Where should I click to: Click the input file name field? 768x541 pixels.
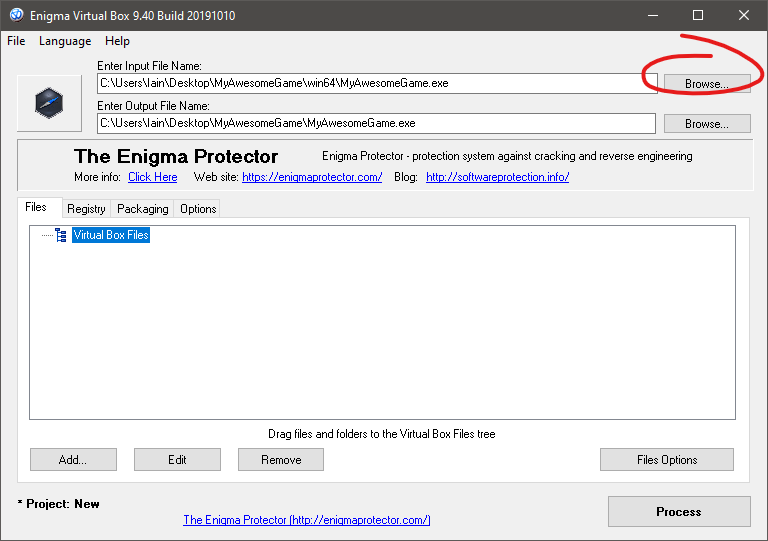(376, 84)
